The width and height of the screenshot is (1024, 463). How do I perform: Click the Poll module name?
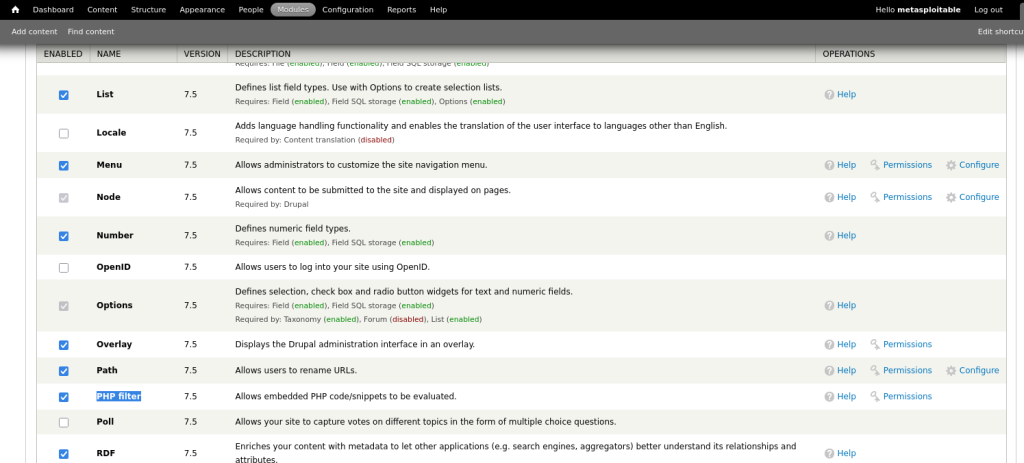pyautogui.click(x=105, y=422)
